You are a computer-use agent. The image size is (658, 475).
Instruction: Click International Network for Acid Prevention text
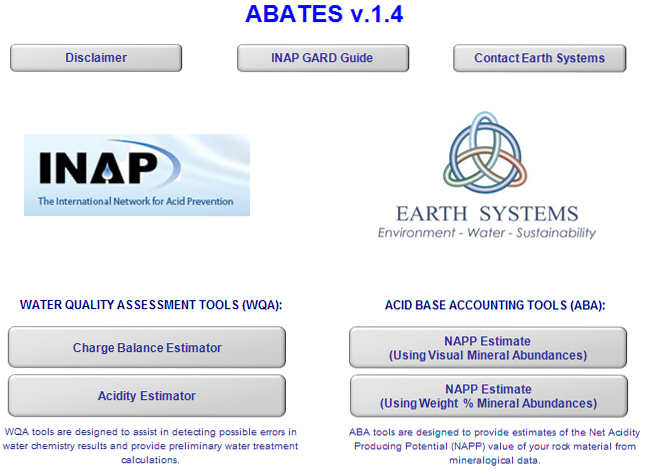coord(136,201)
